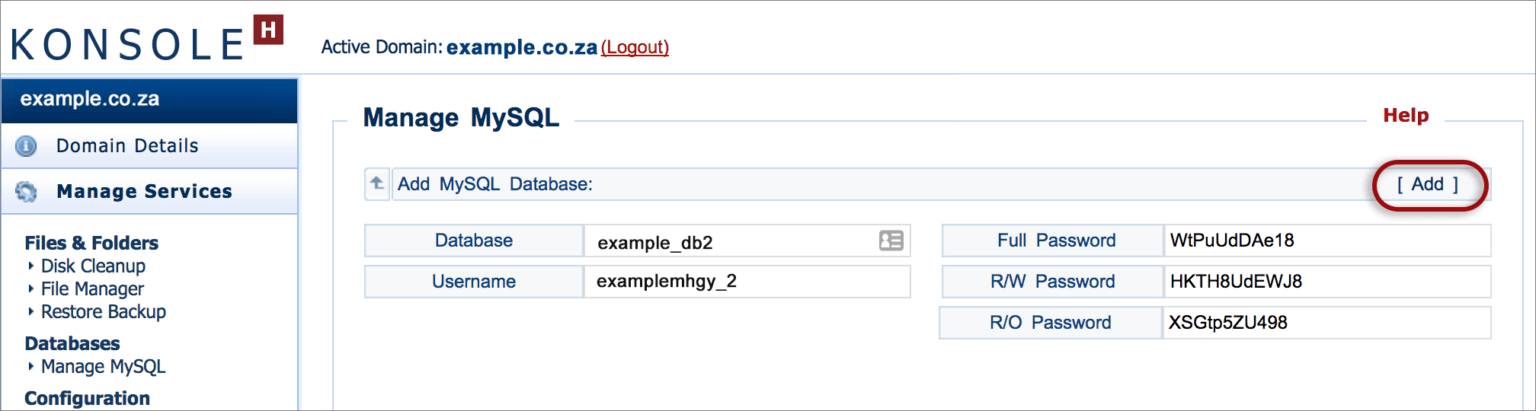This screenshot has width=1536, height=411.
Task: Open Restore Backup in sidebar
Action: pos(104,312)
